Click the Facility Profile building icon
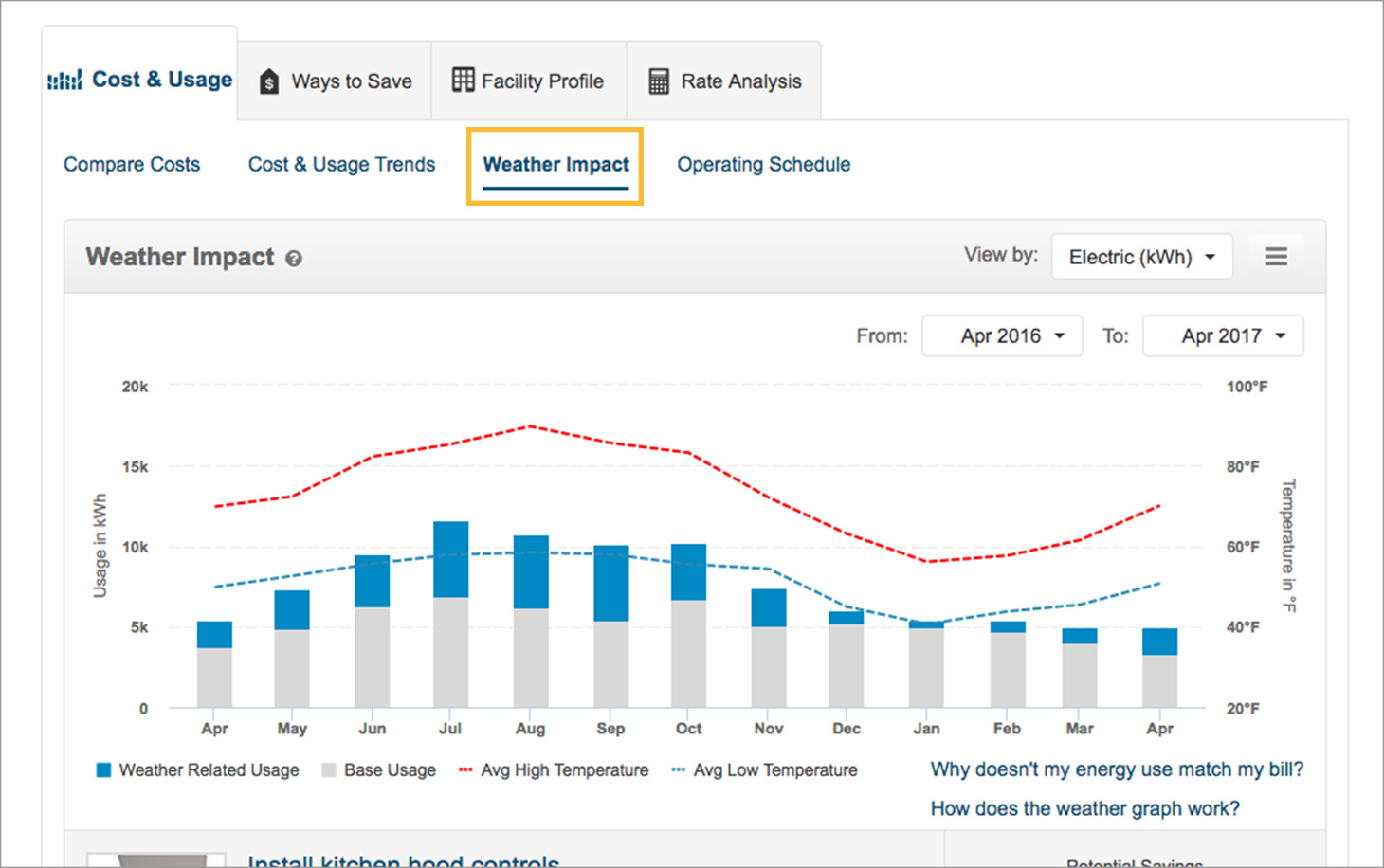 pyautogui.click(x=463, y=81)
